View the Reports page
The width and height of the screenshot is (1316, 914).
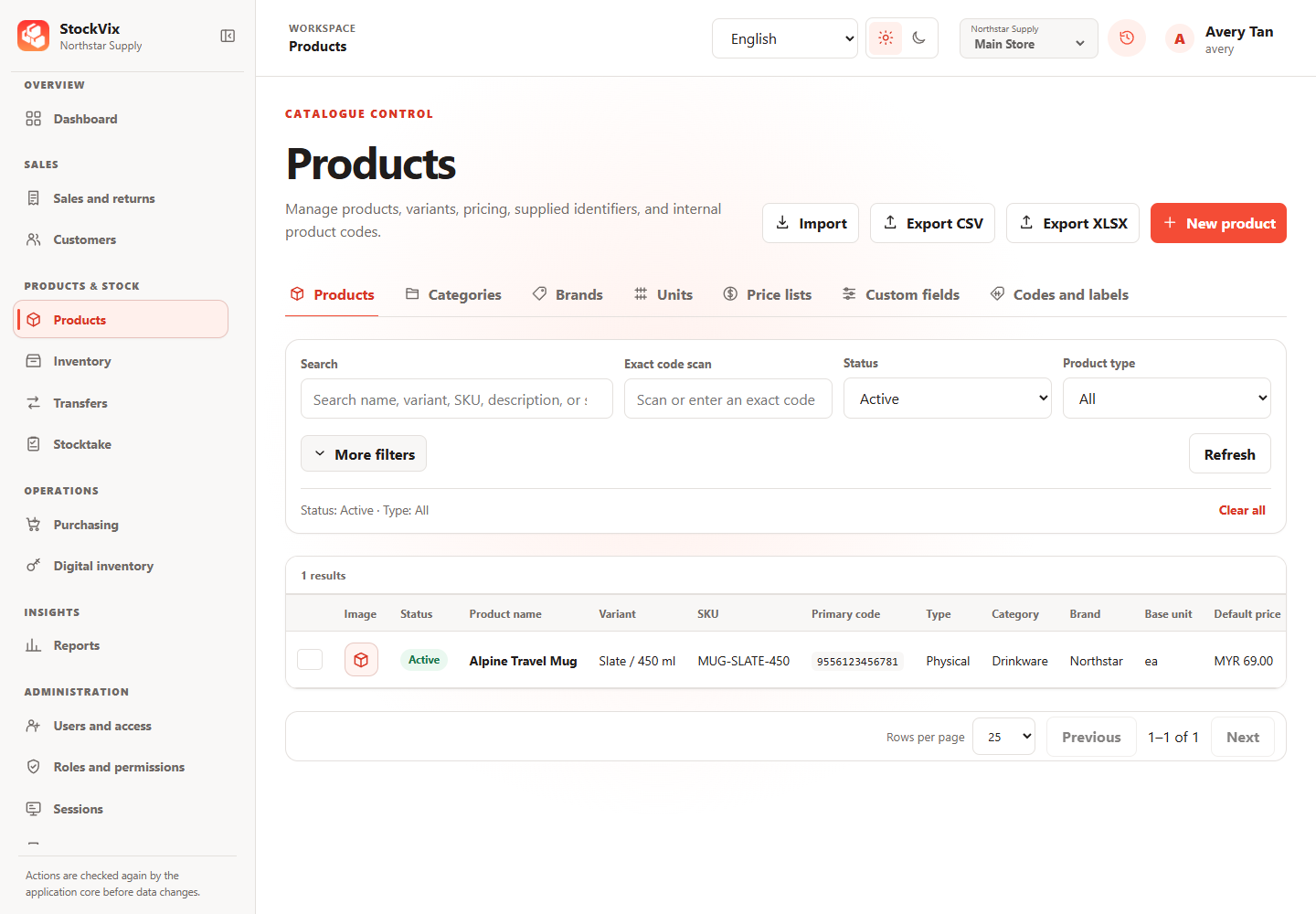(x=121, y=645)
